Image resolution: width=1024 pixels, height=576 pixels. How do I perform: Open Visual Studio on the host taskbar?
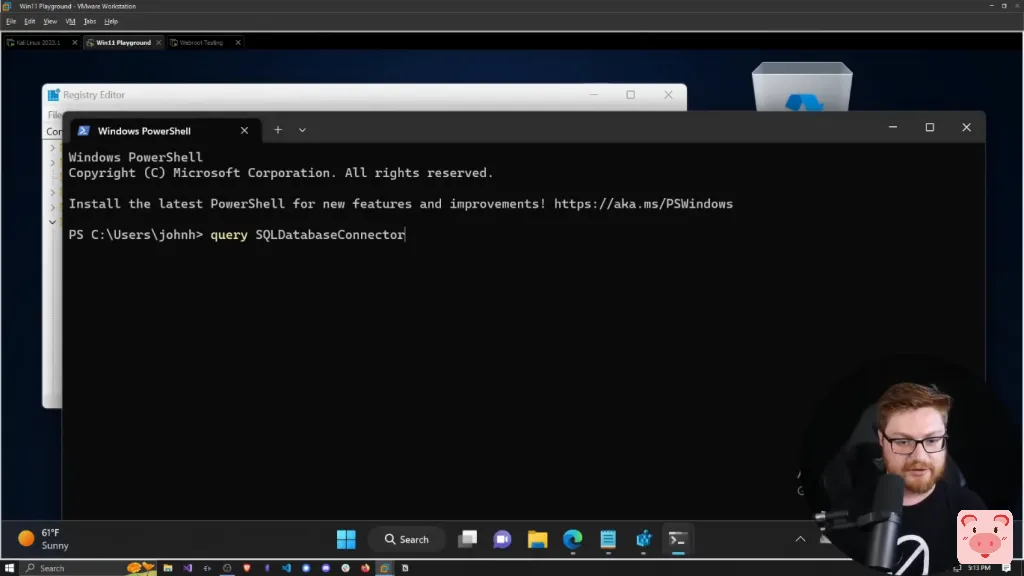187,568
